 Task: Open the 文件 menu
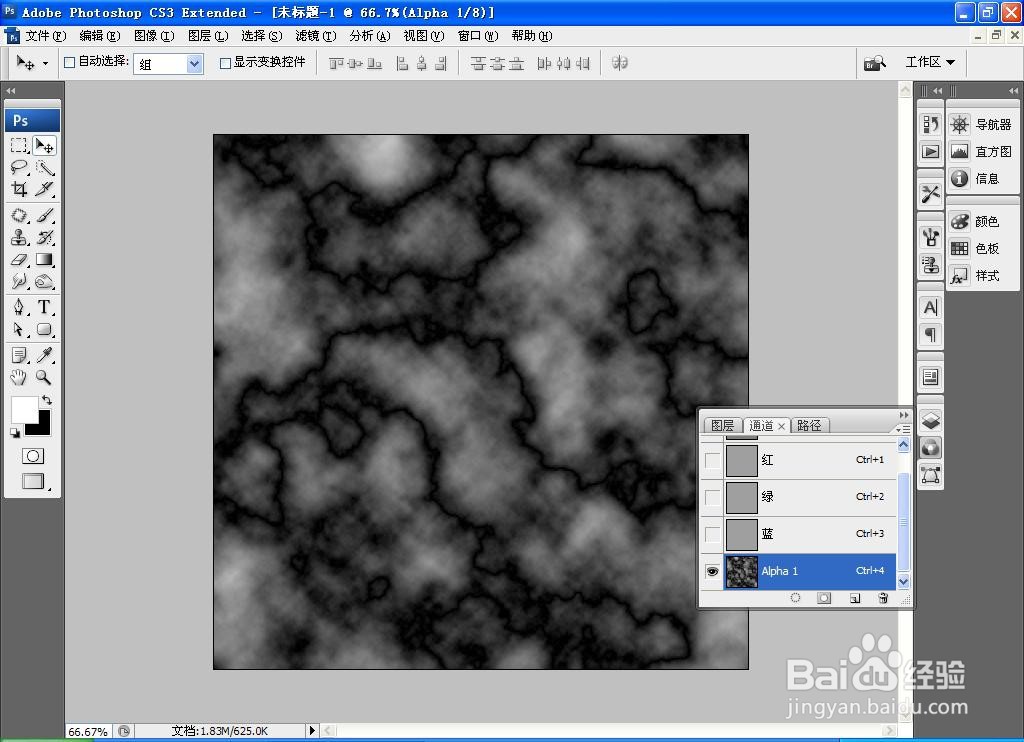coord(46,36)
